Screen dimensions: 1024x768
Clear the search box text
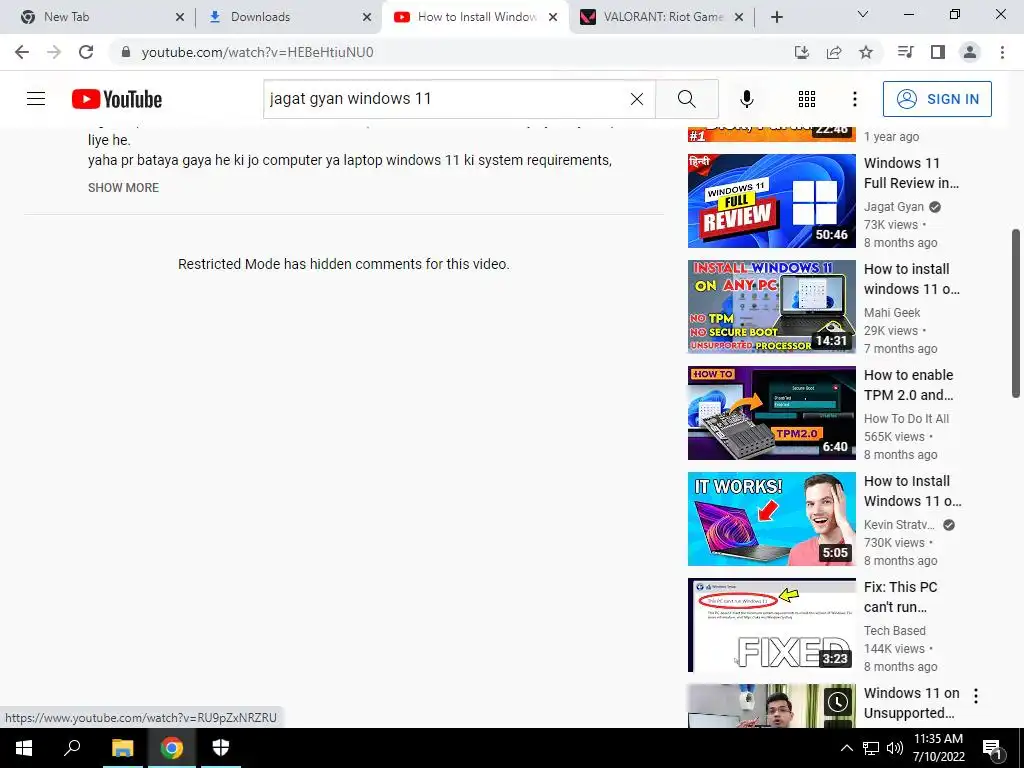[637, 99]
